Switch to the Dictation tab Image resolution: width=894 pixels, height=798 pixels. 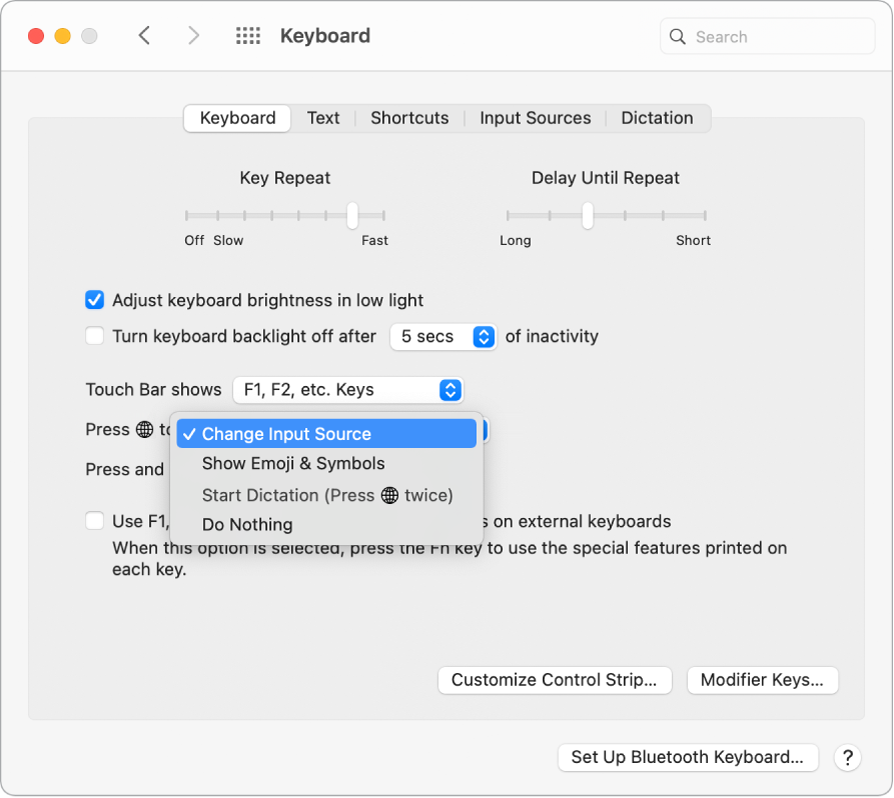coord(657,117)
